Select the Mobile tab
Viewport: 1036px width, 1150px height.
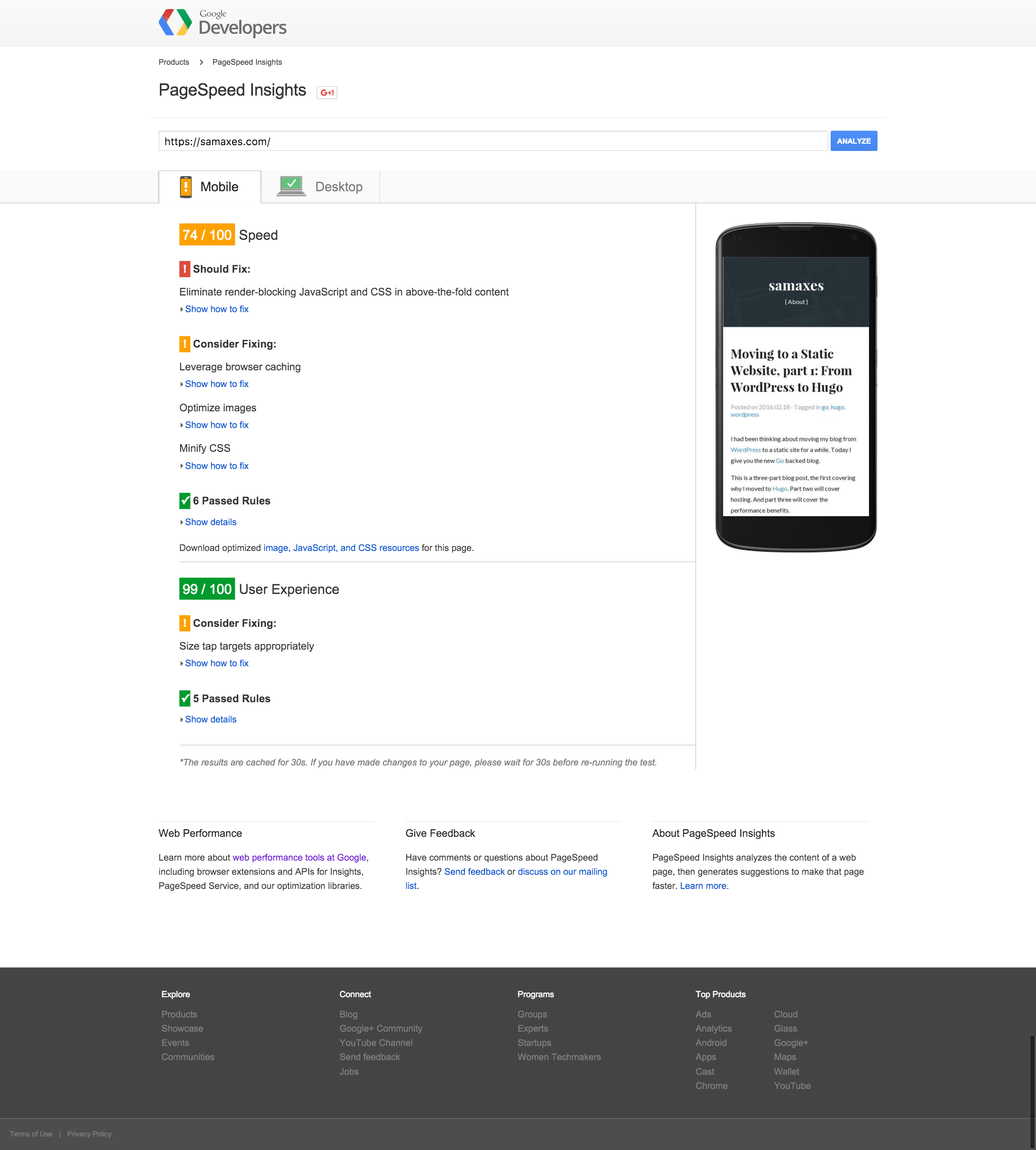click(209, 187)
